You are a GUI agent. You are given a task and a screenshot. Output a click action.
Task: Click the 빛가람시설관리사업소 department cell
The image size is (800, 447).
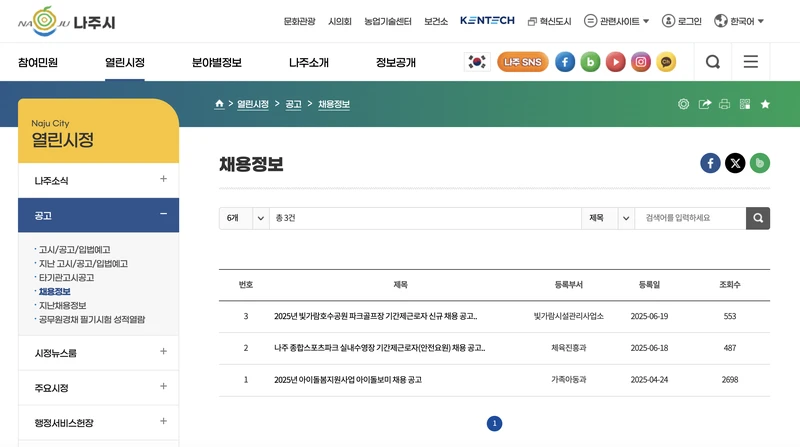coord(568,316)
